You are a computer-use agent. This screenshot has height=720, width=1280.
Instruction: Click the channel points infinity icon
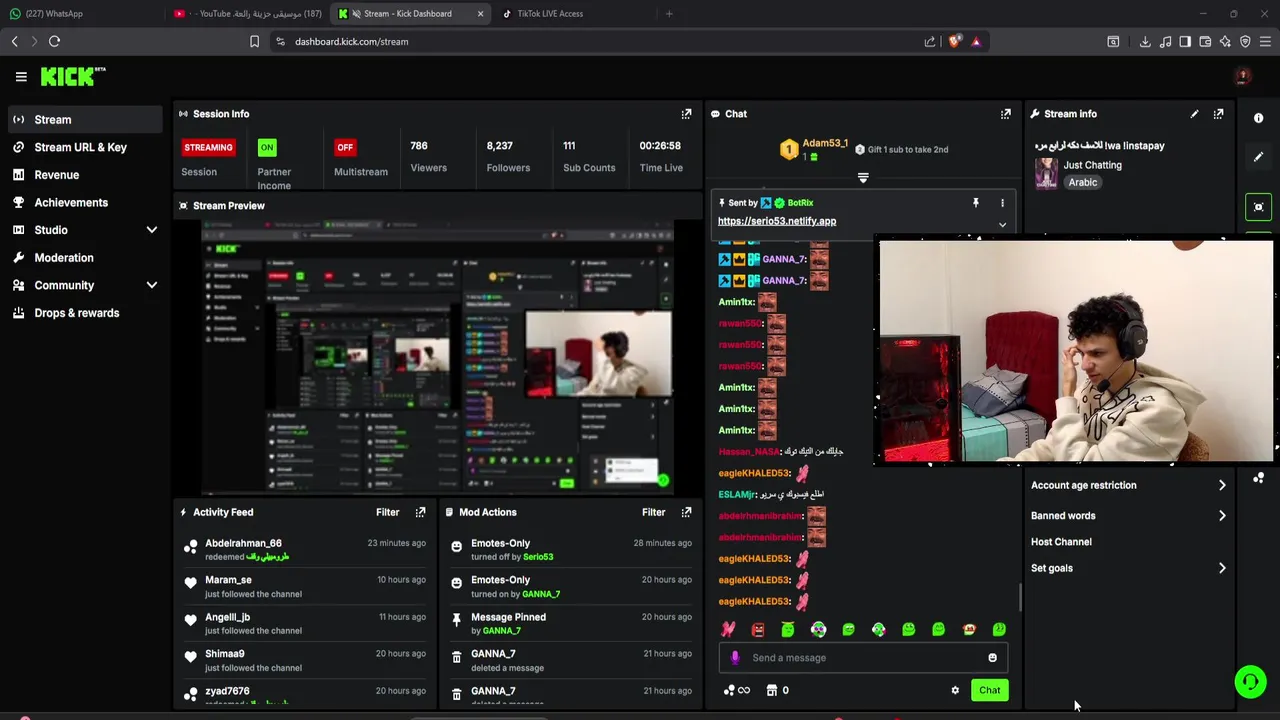click(x=737, y=690)
